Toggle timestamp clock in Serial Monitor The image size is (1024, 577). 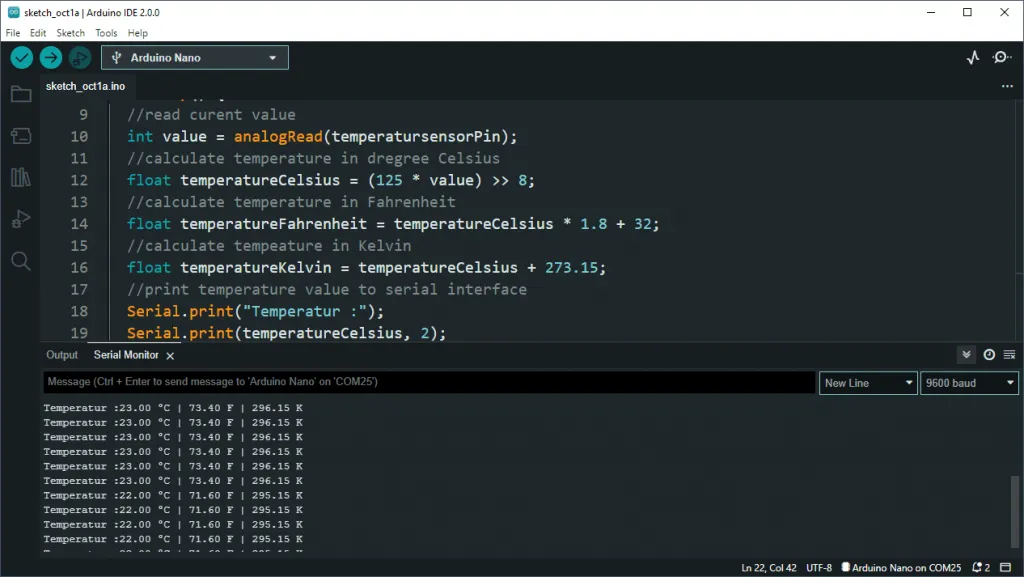[x=989, y=355]
